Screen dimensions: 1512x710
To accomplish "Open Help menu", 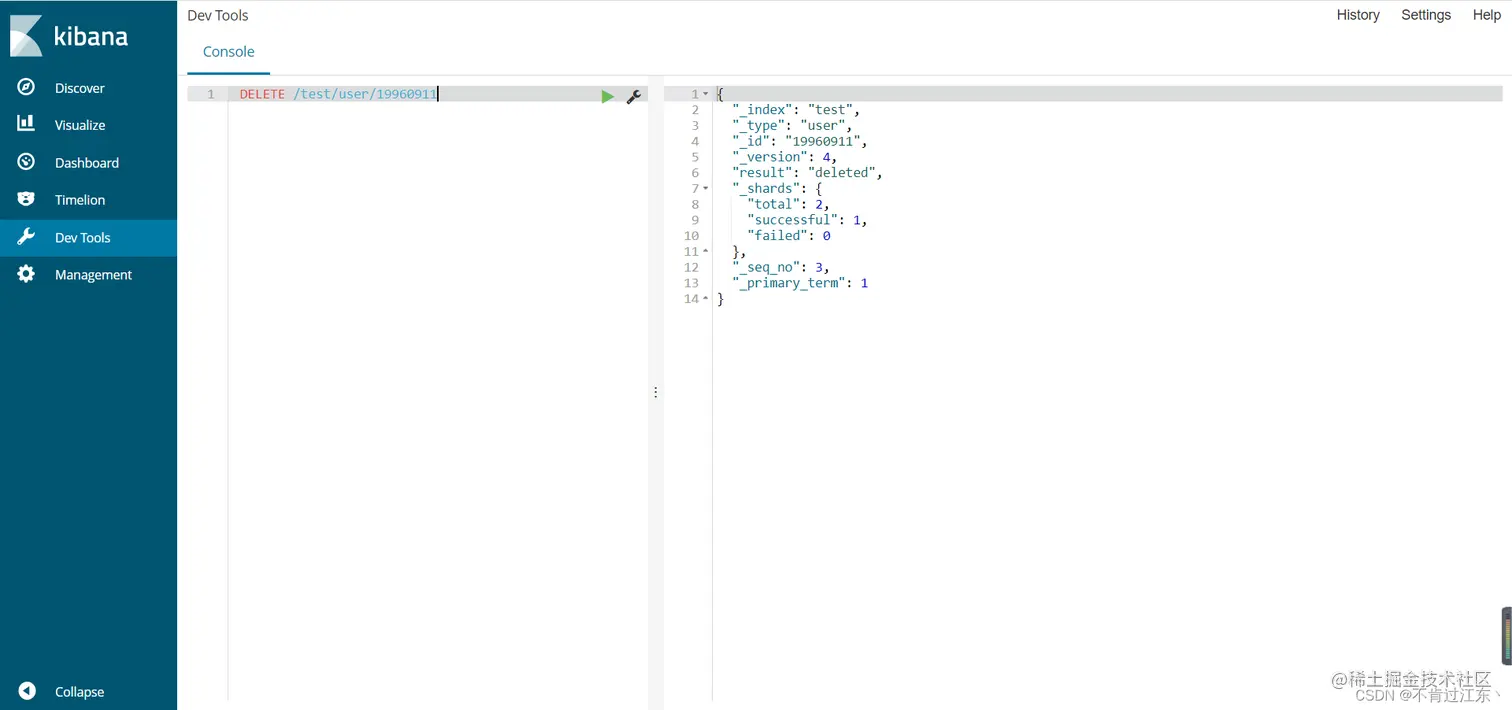I will tap(1486, 15).
